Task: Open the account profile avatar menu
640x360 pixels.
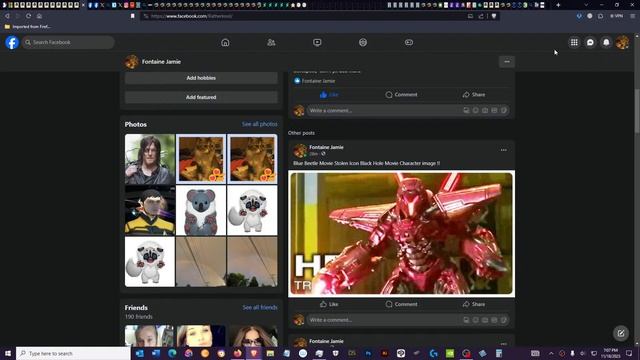Action: [622, 42]
